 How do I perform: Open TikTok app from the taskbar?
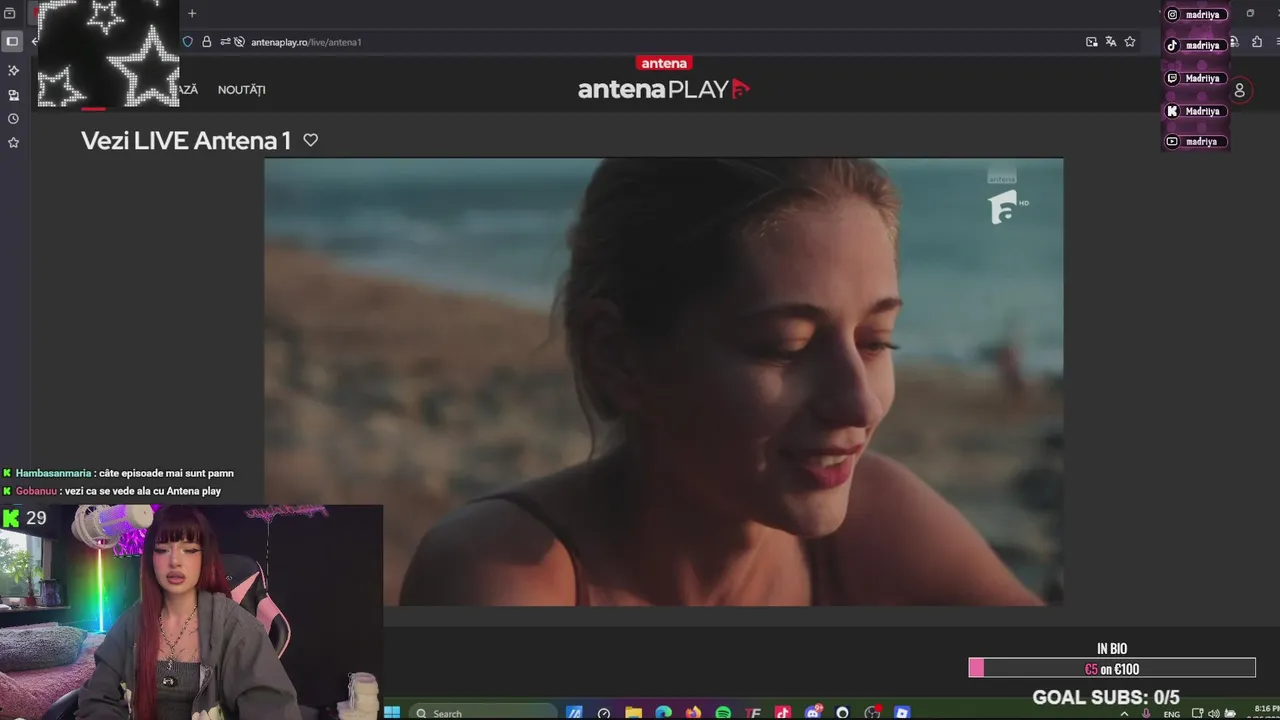coord(783,713)
